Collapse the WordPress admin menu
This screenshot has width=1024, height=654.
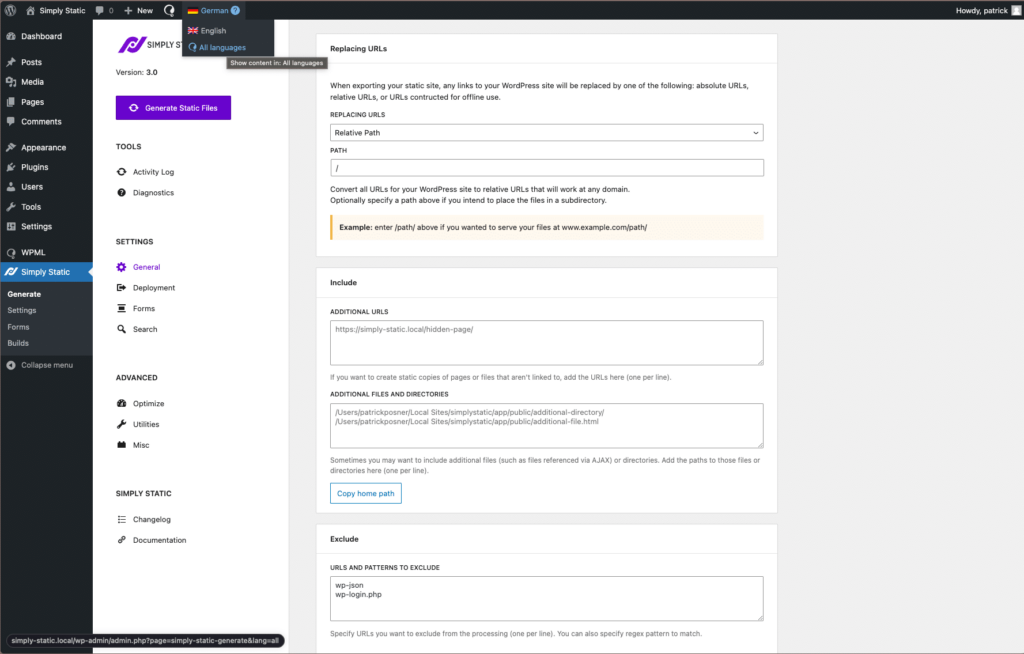(40, 365)
